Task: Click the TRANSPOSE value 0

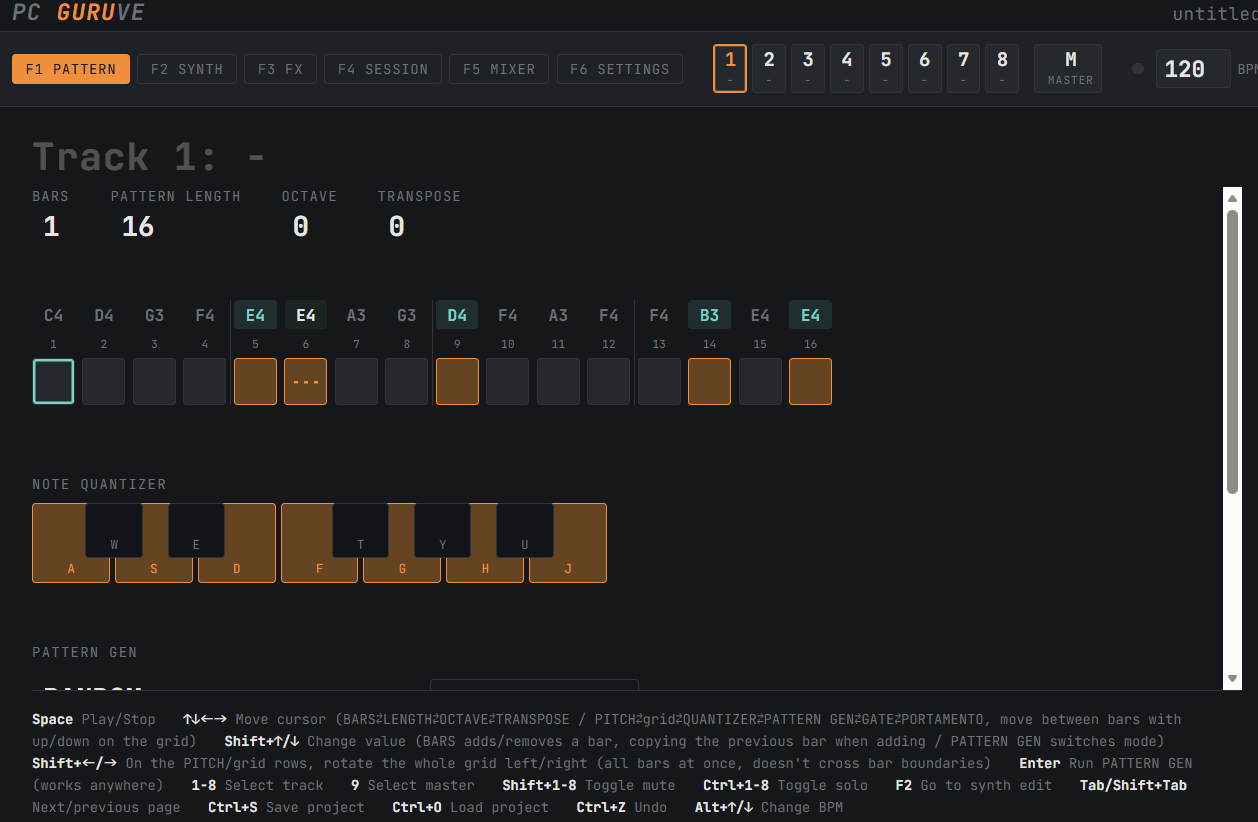Action: tap(397, 227)
